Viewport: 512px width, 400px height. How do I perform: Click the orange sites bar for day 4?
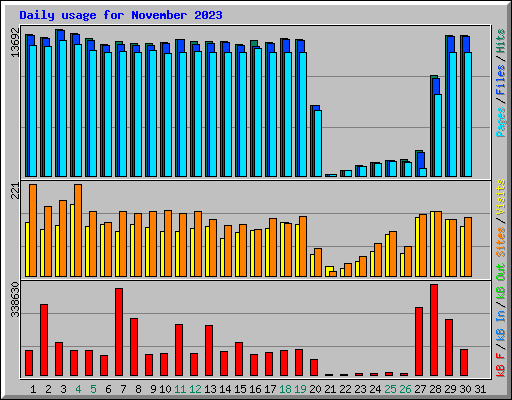78,230
